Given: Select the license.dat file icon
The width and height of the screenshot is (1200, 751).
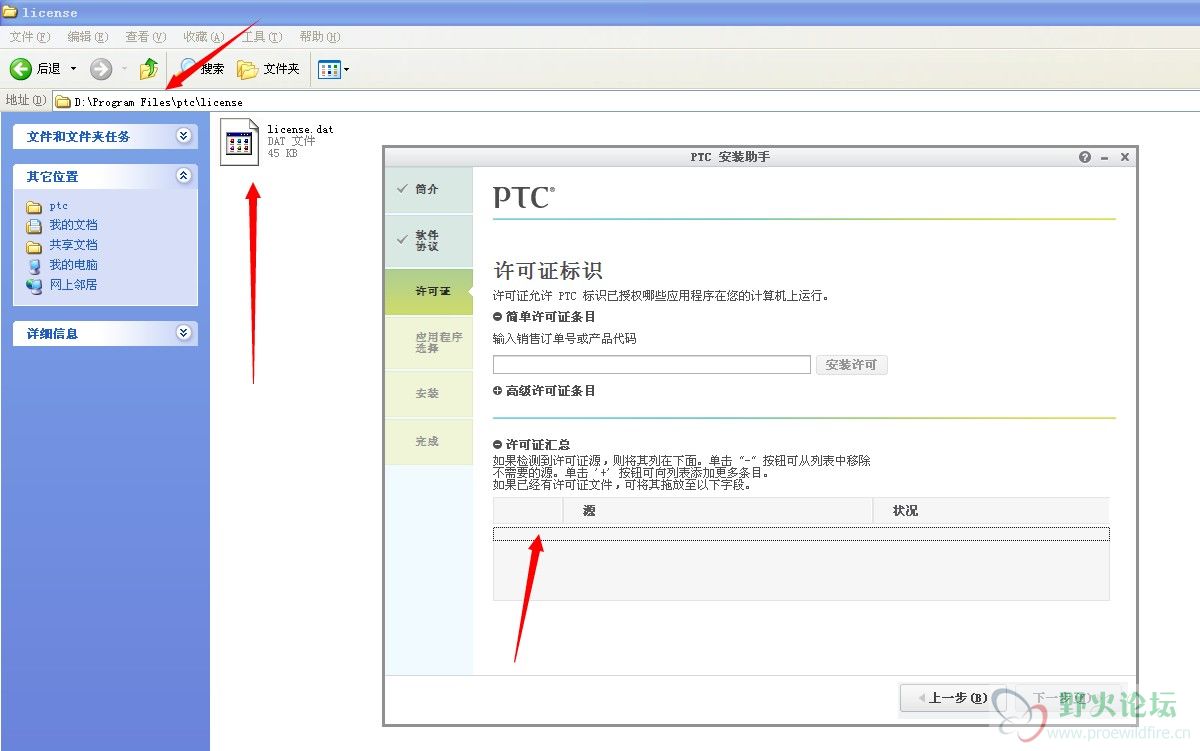Looking at the screenshot, I should [x=239, y=142].
